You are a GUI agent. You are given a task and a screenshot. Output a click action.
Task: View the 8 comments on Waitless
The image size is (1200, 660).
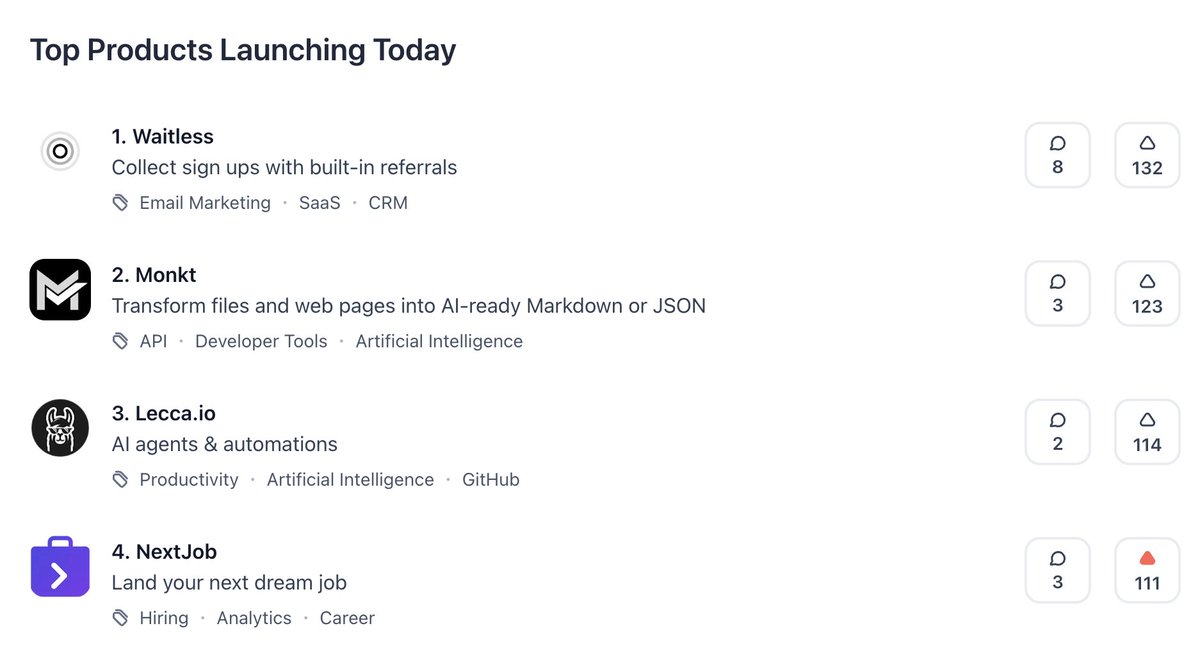click(1058, 155)
